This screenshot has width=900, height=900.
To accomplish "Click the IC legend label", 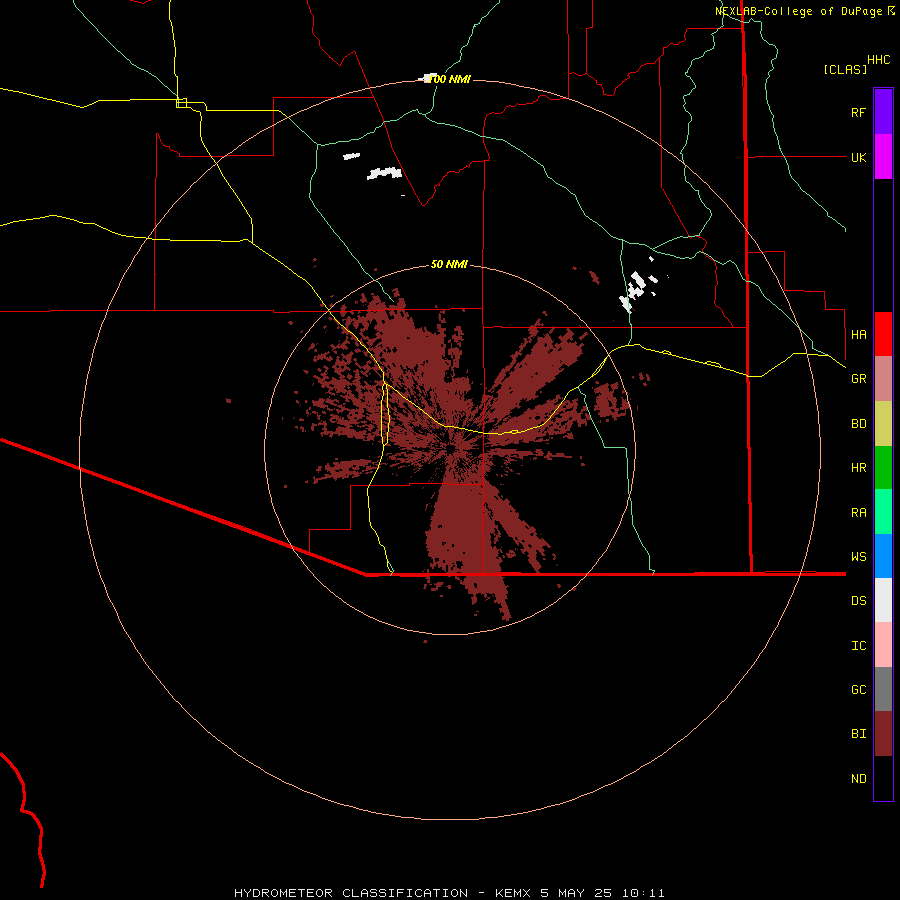I will pos(858,646).
